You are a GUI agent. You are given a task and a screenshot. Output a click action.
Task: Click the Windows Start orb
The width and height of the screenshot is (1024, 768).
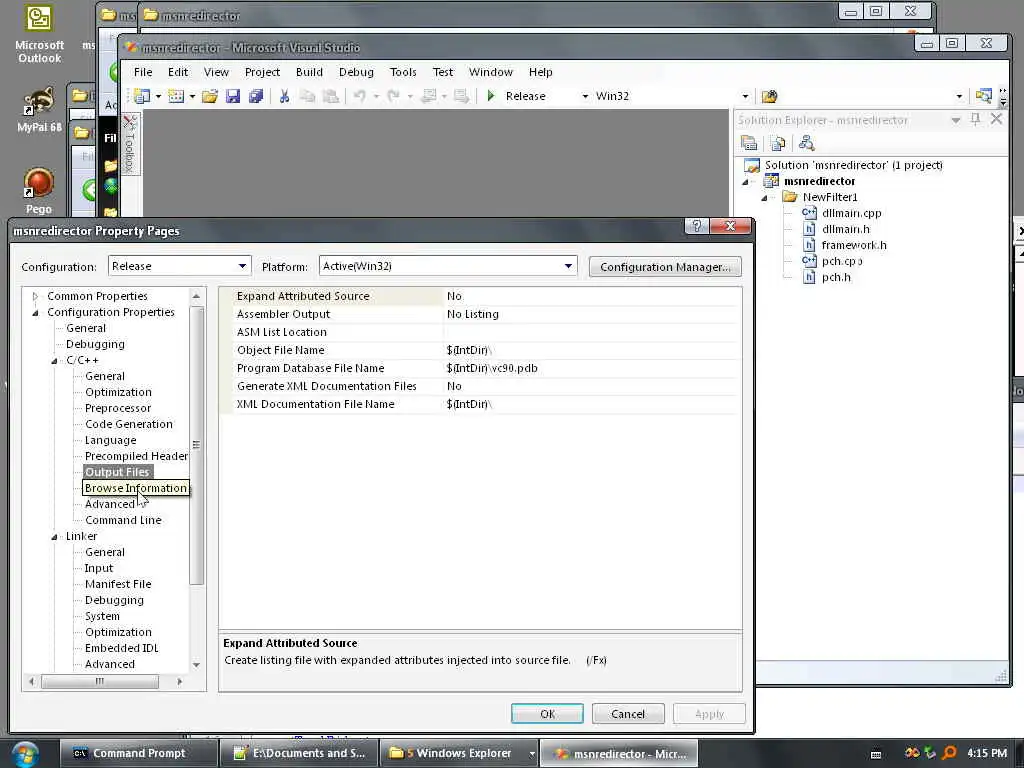pos(24,754)
